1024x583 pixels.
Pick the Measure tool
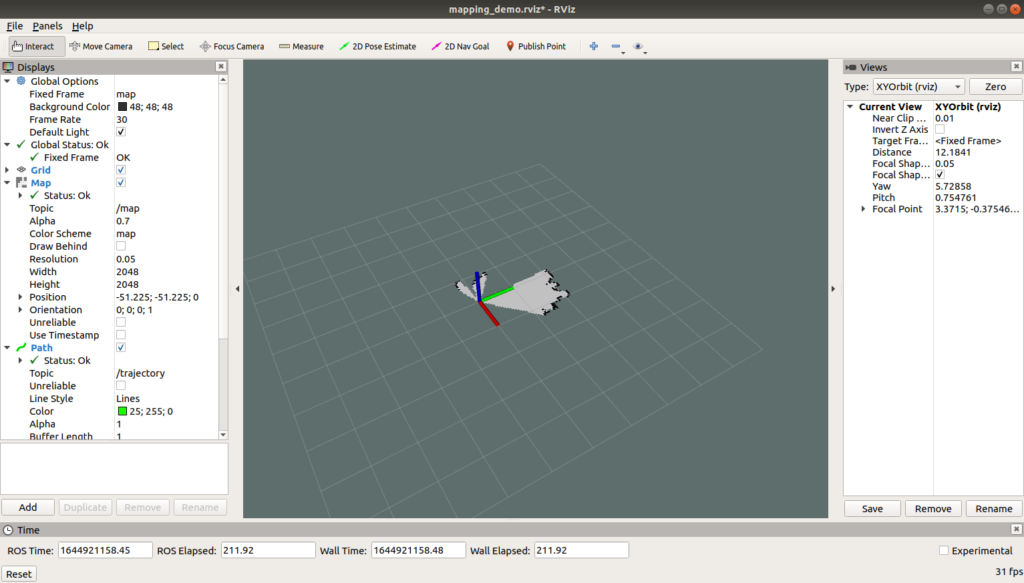click(x=301, y=46)
